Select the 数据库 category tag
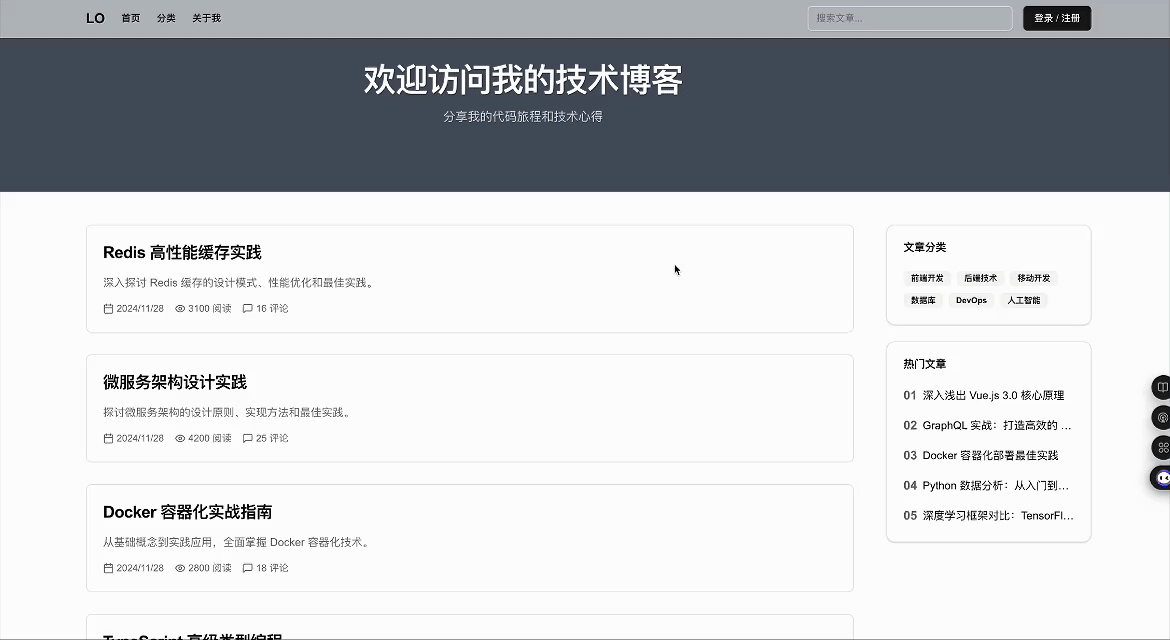The width and height of the screenshot is (1170, 640). pyautogui.click(x=923, y=301)
